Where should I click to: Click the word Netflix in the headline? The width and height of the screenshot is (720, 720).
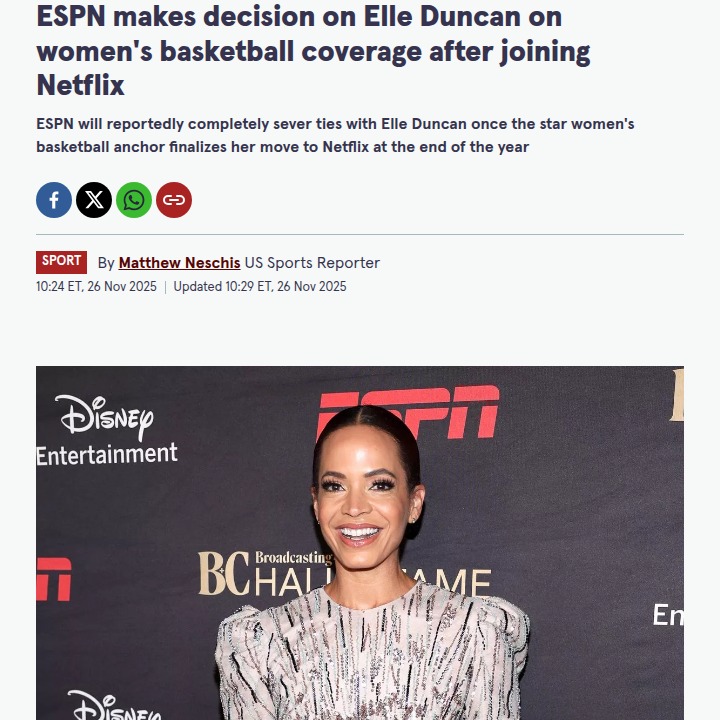pos(80,85)
